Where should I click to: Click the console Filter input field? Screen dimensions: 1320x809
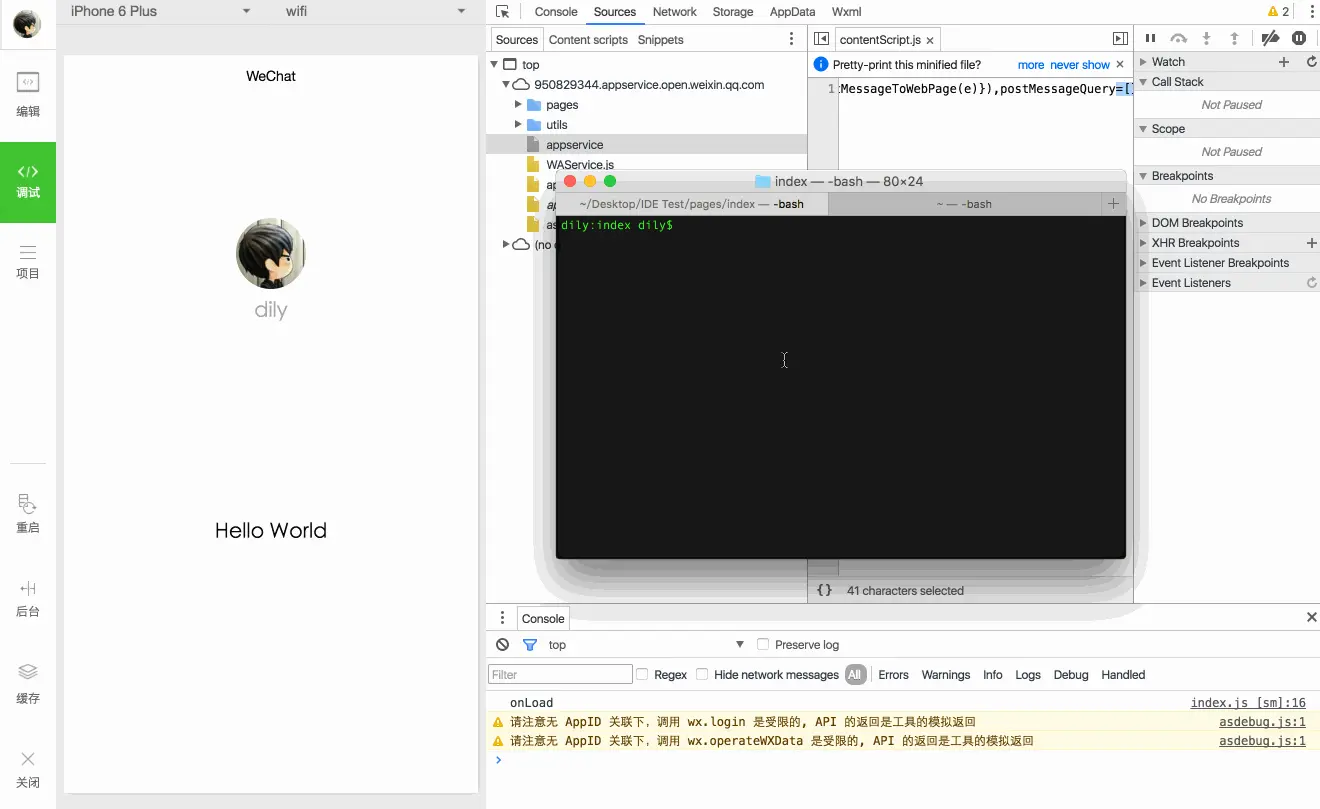[560, 674]
